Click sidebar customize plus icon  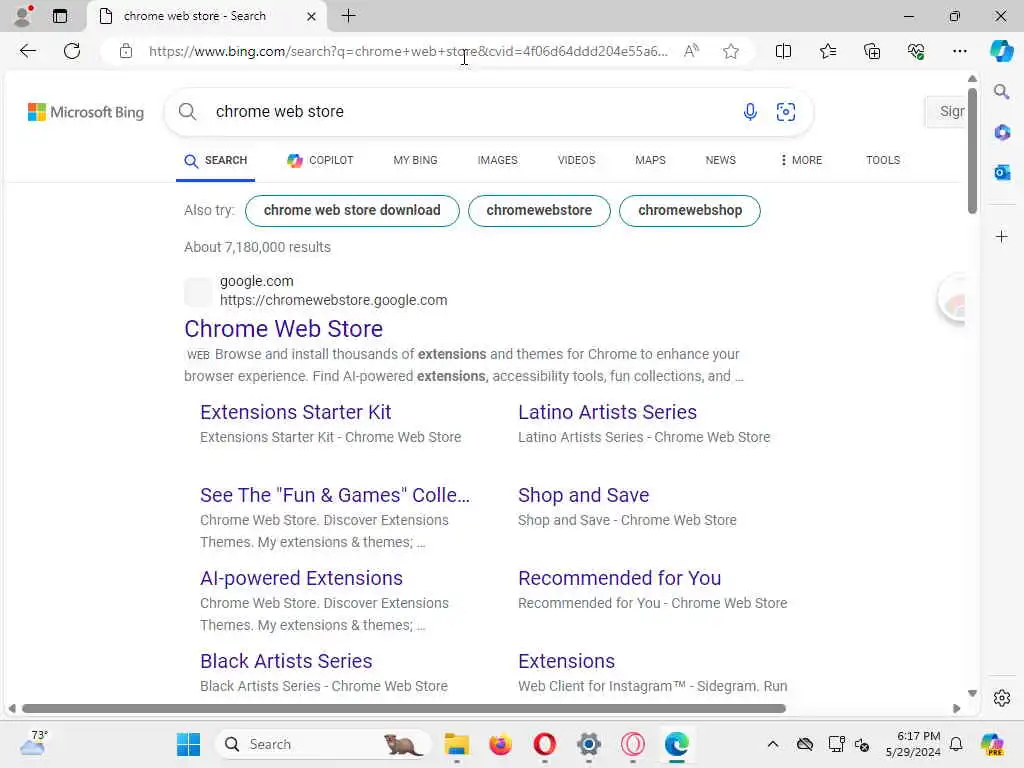tap(1002, 236)
